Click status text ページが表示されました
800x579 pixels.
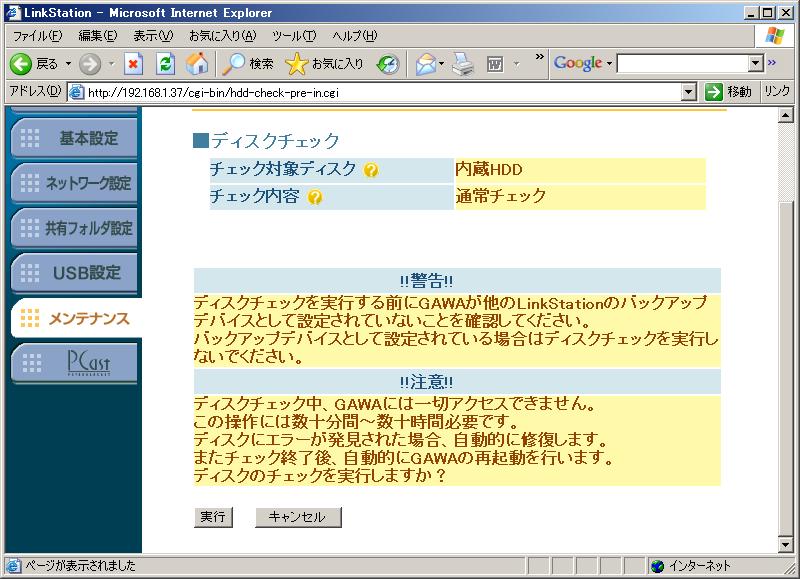point(81,566)
